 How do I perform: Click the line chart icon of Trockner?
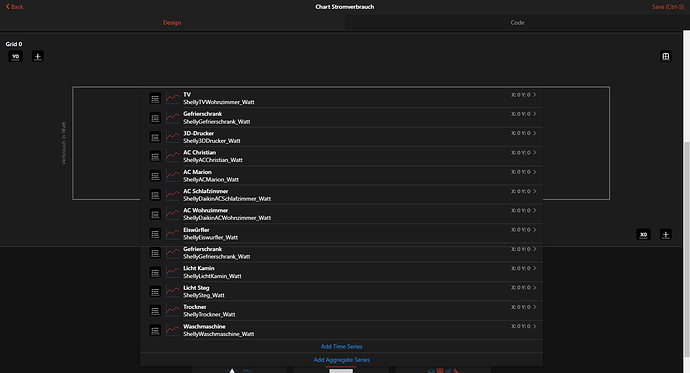(x=173, y=311)
